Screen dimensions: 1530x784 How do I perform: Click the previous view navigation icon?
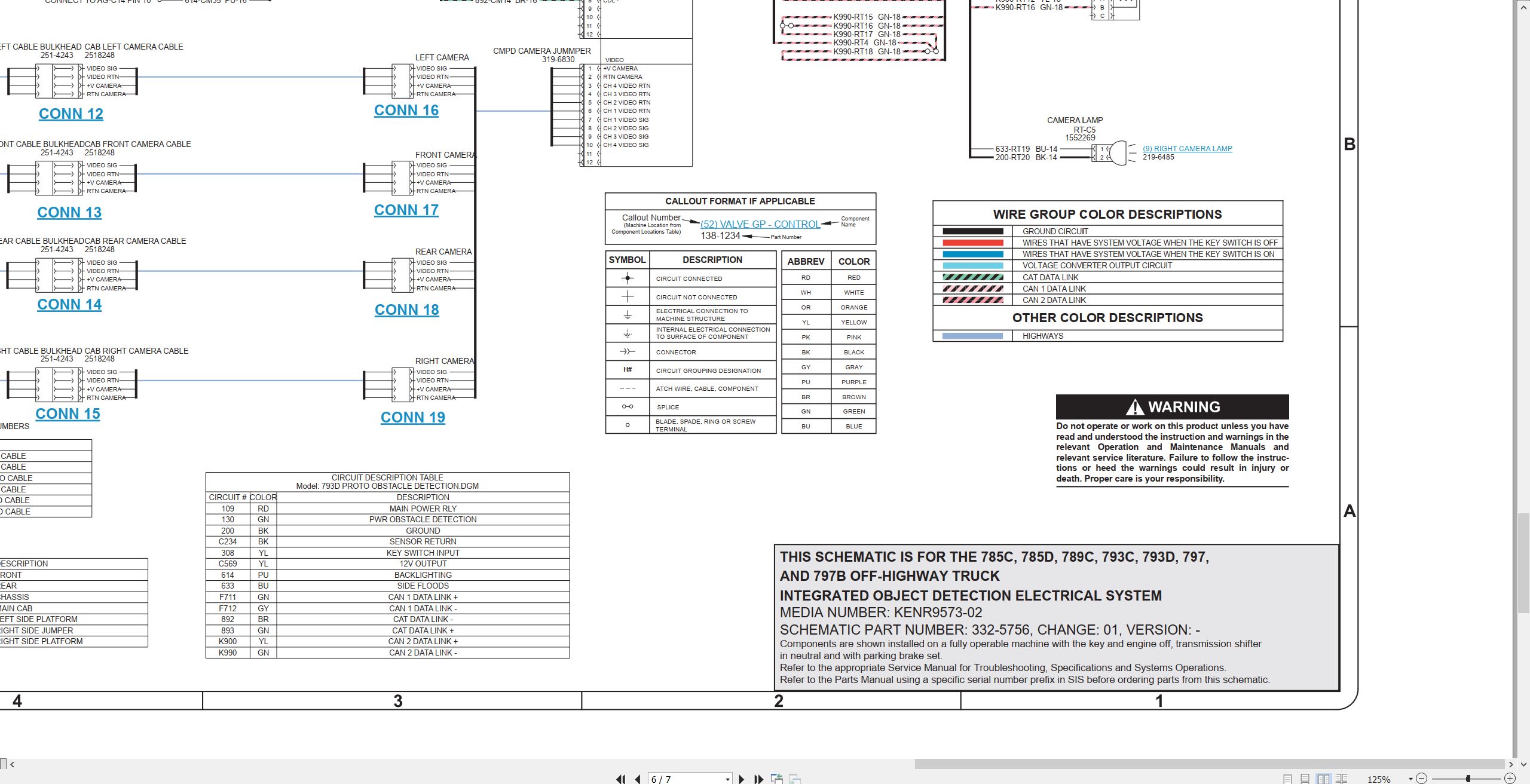coord(777,779)
